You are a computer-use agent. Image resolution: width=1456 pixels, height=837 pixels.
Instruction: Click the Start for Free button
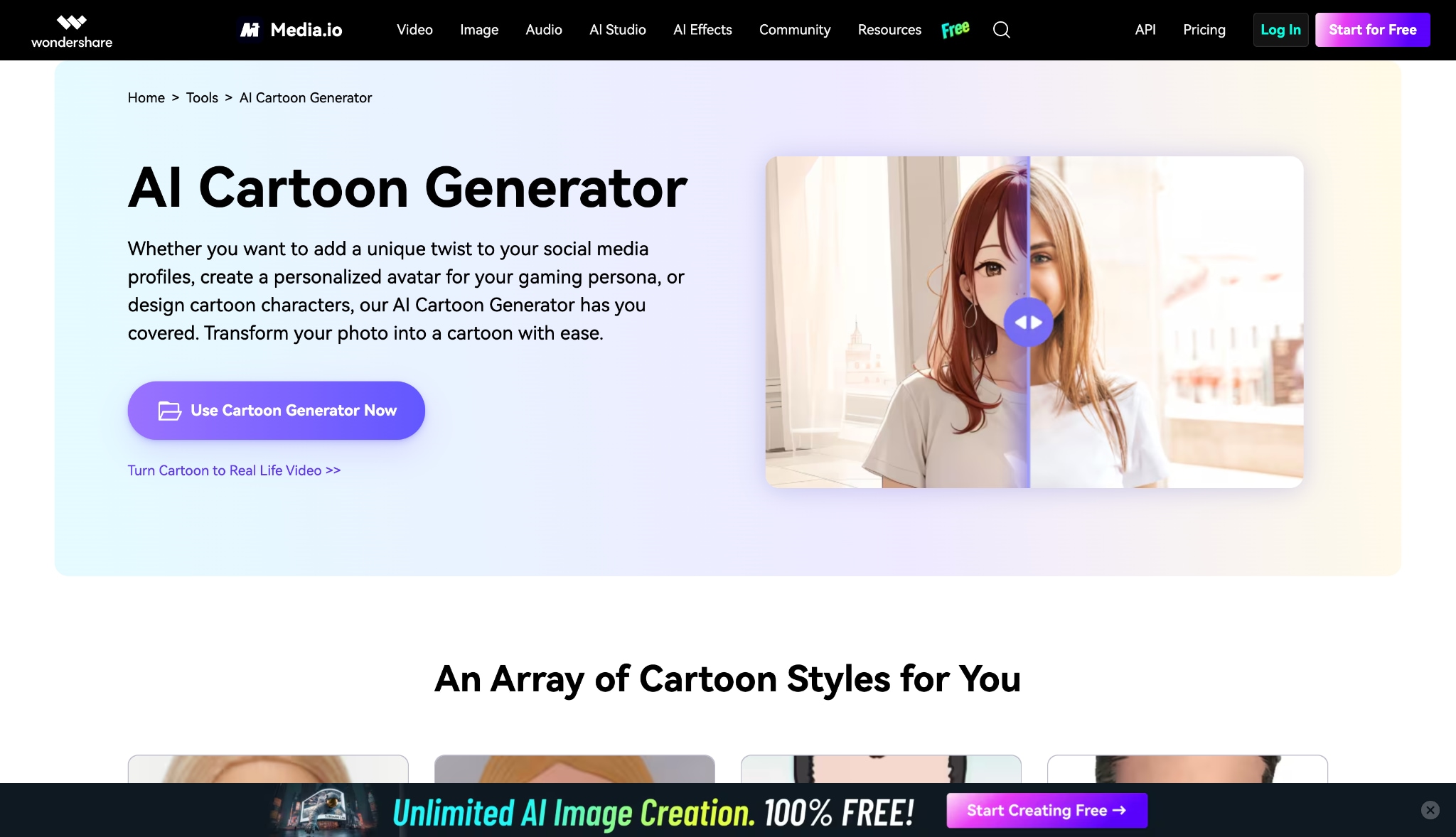1372,30
